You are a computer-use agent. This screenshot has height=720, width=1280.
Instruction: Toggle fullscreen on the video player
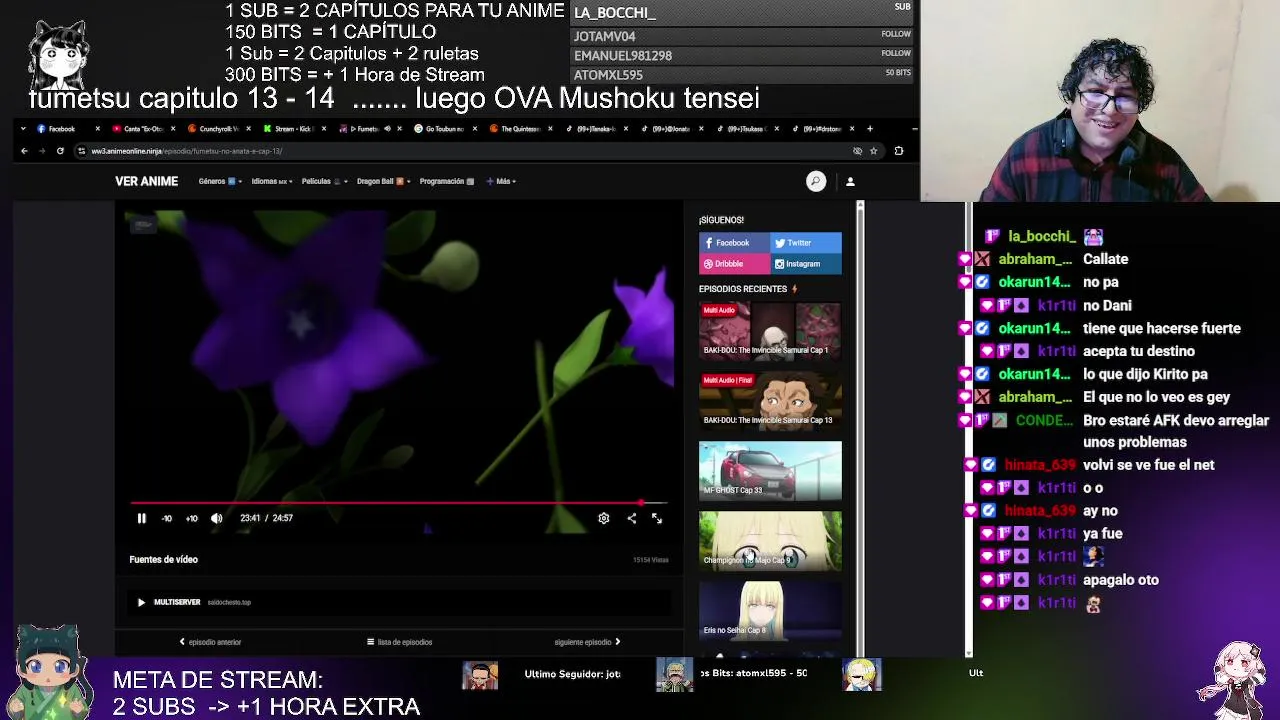[x=657, y=518]
